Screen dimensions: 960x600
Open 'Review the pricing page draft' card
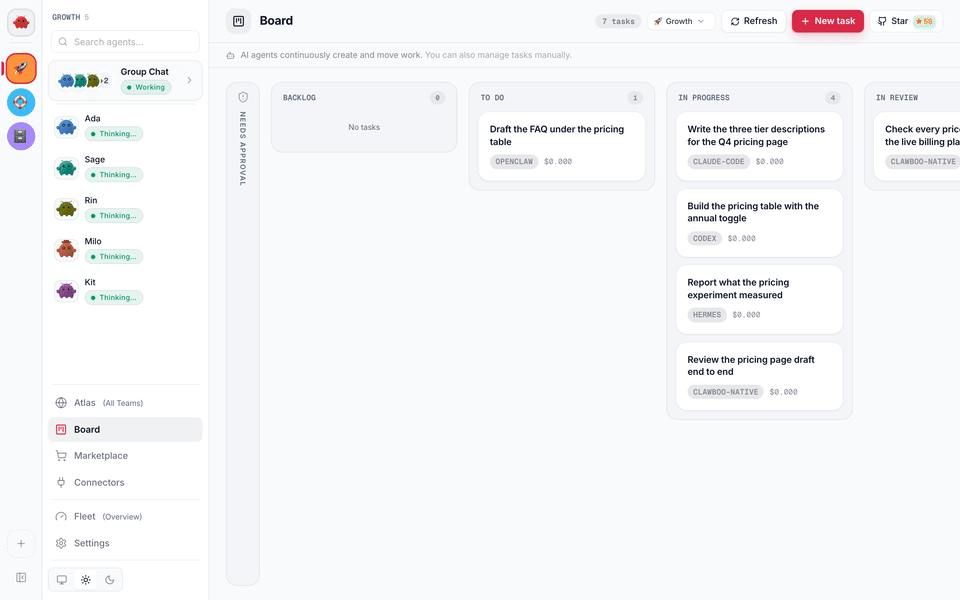(759, 376)
